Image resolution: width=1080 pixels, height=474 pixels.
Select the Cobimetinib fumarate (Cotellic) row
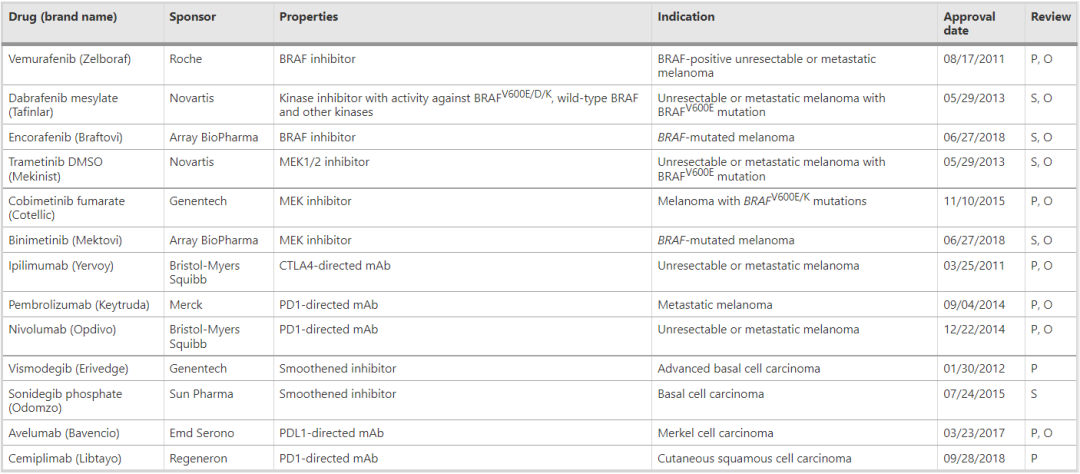click(540, 207)
